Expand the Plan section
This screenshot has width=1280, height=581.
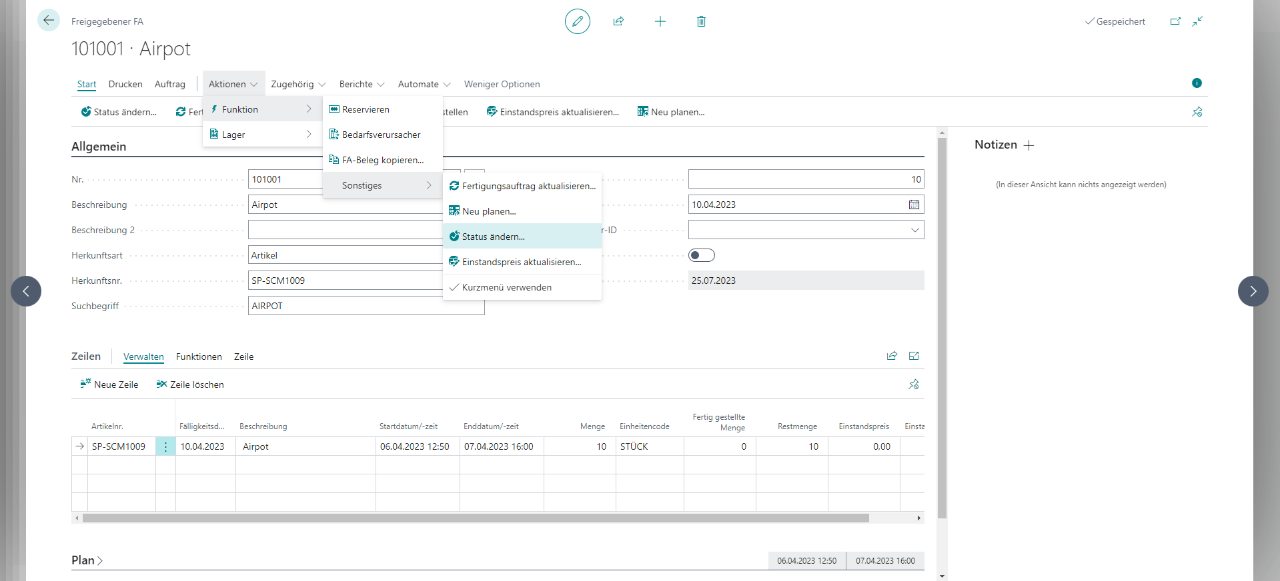[88, 560]
